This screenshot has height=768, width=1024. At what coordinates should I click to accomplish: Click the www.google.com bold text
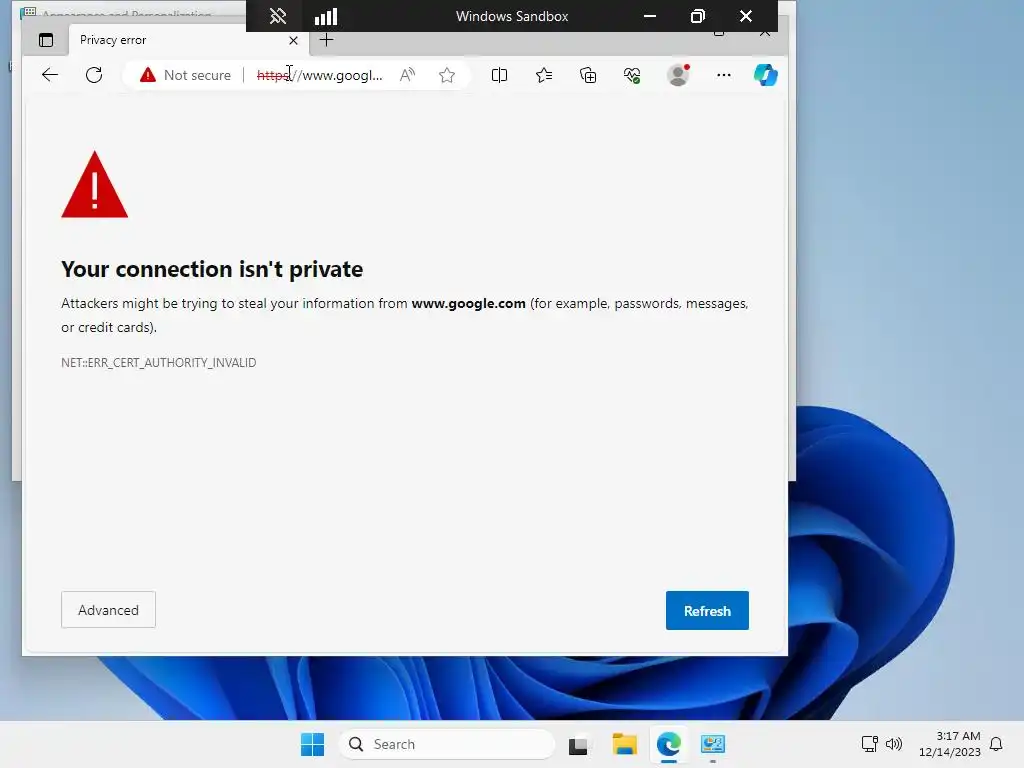point(468,303)
